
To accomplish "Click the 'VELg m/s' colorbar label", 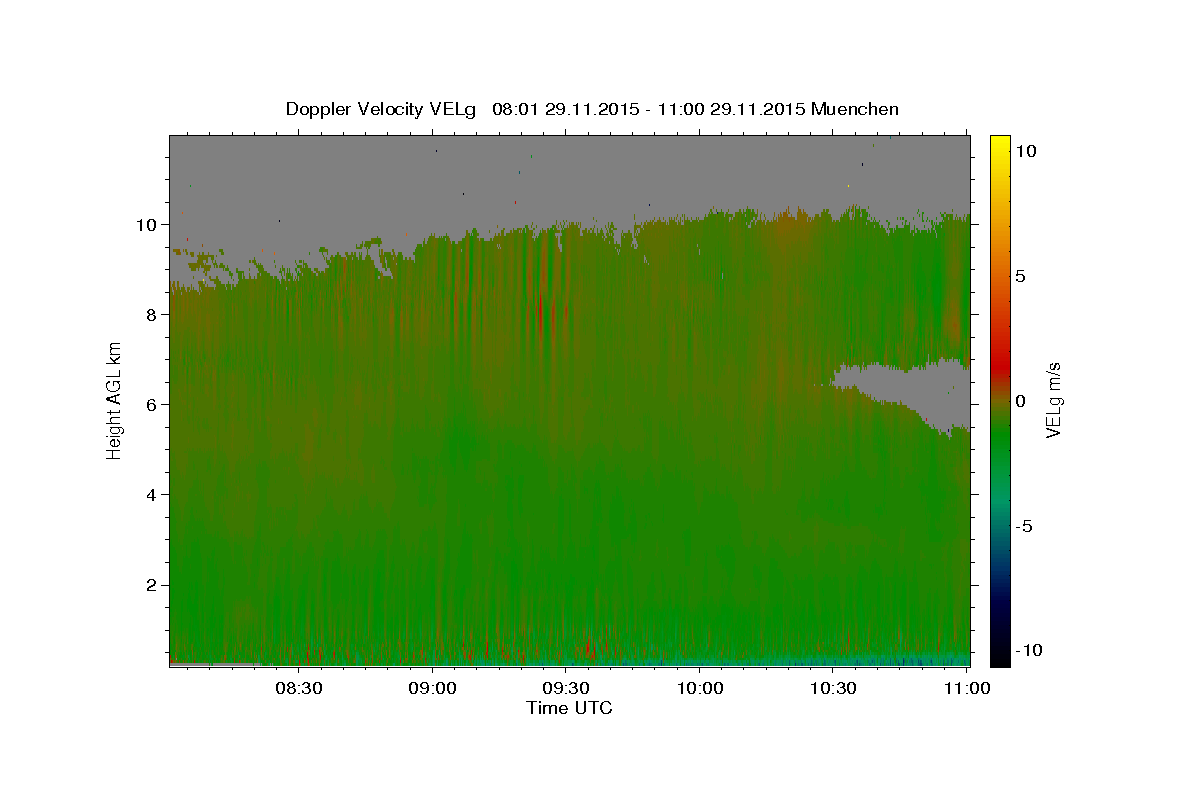I will pos(1054,399).
